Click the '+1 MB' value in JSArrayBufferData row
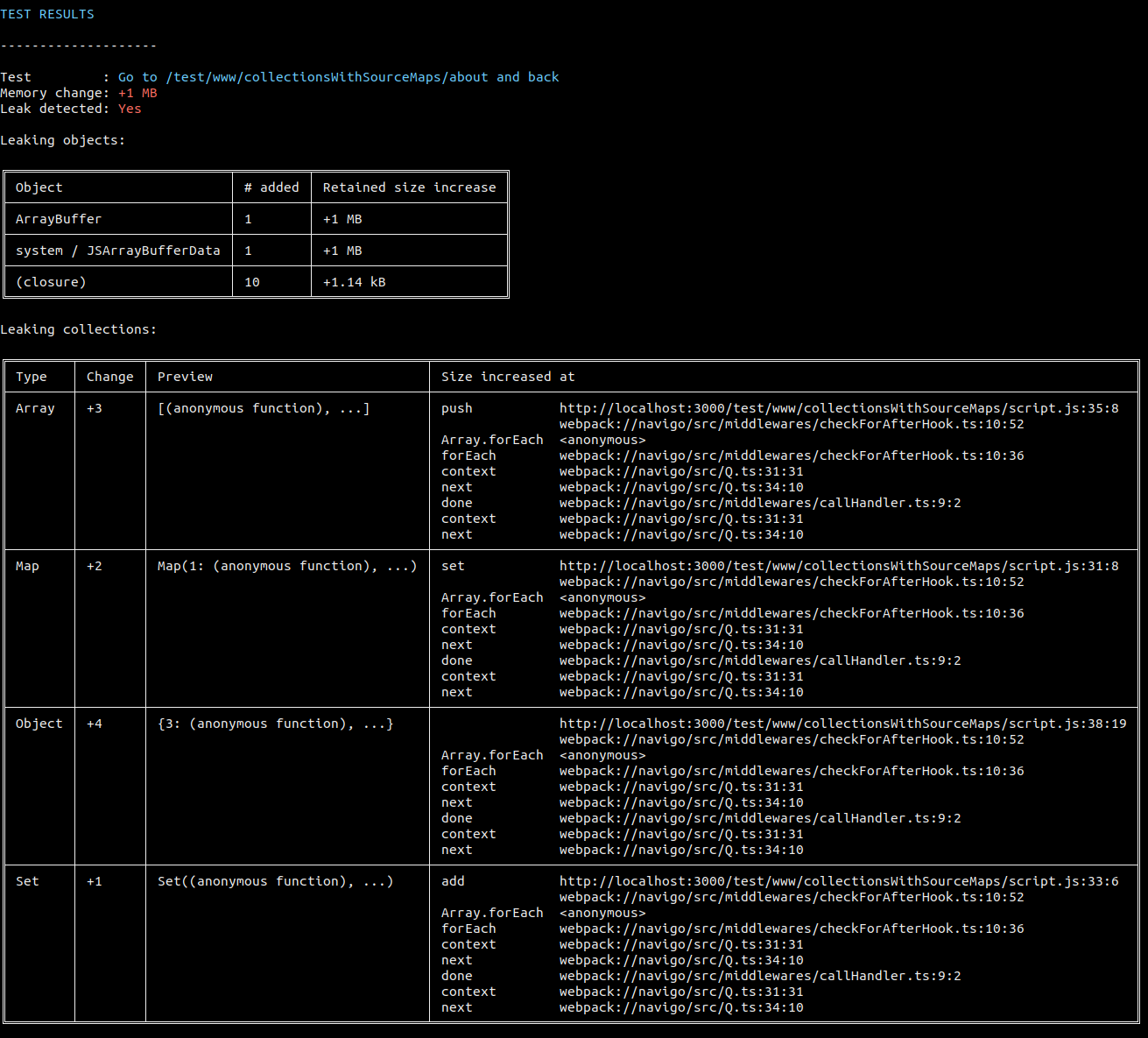The width and height of the screenshot is (1148, 1038). point(342,251)
